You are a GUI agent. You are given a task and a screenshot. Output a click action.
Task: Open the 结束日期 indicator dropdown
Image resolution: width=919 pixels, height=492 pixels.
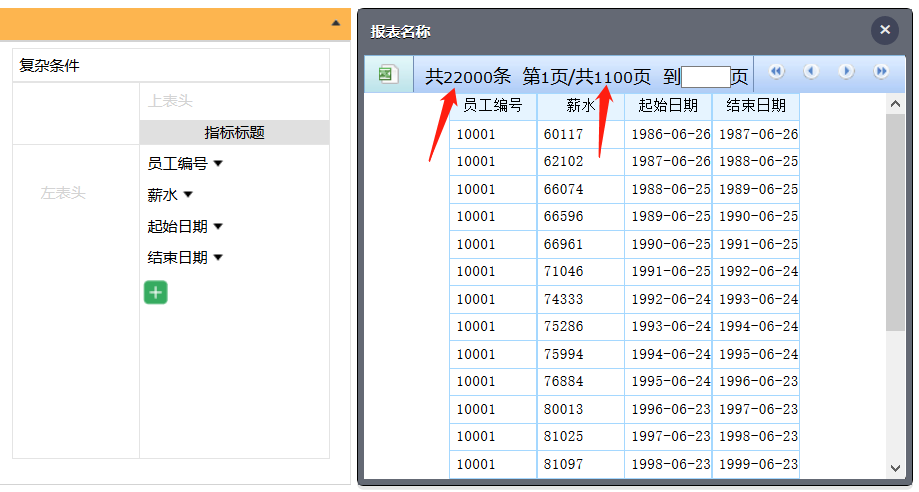click(218, 257)
